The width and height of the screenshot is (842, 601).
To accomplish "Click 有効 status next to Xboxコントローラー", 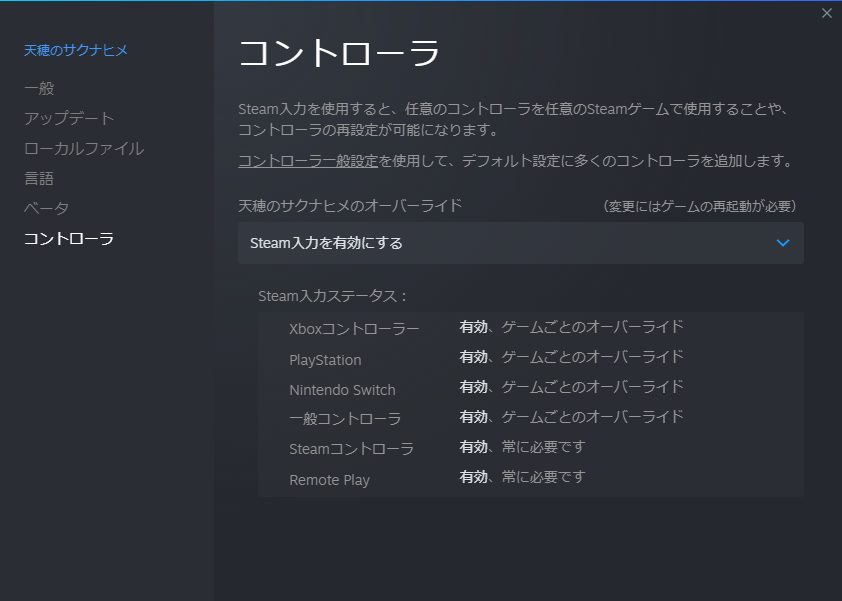I will pyautogui.click(x=474, y=327).
